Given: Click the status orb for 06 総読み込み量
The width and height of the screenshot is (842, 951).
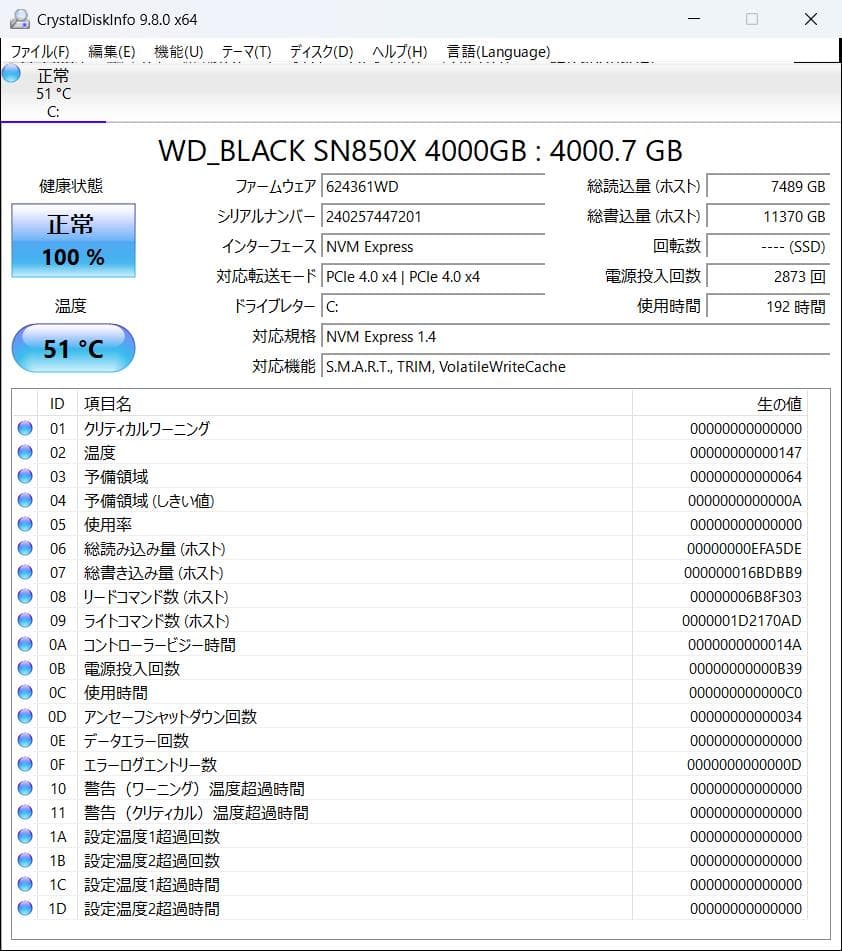Looking at the screenshot, I should 25,548.
